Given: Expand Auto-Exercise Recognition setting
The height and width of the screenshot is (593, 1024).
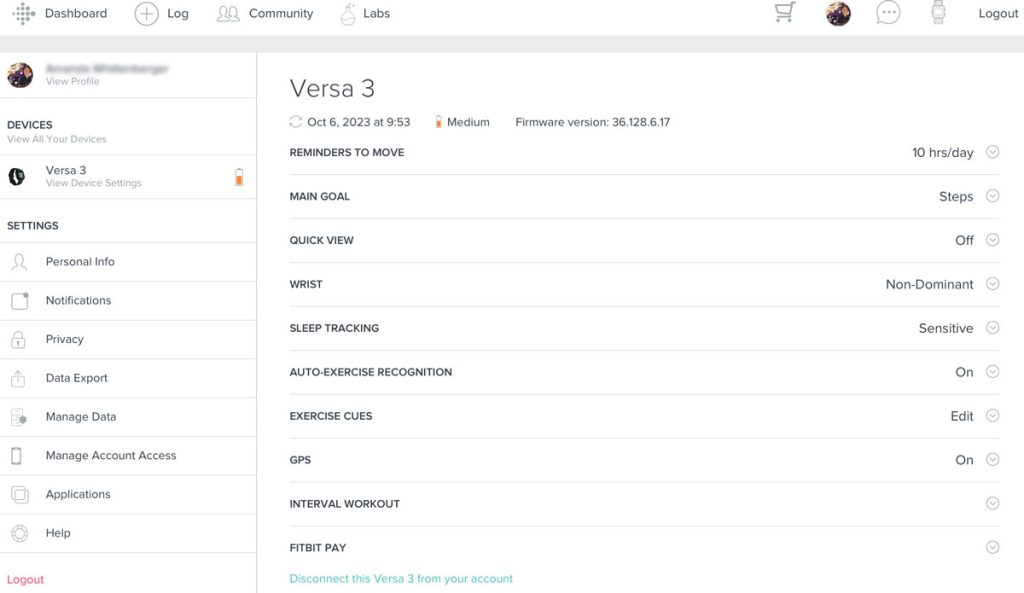Looking at the screenshot, I should [x=992, y=372].
